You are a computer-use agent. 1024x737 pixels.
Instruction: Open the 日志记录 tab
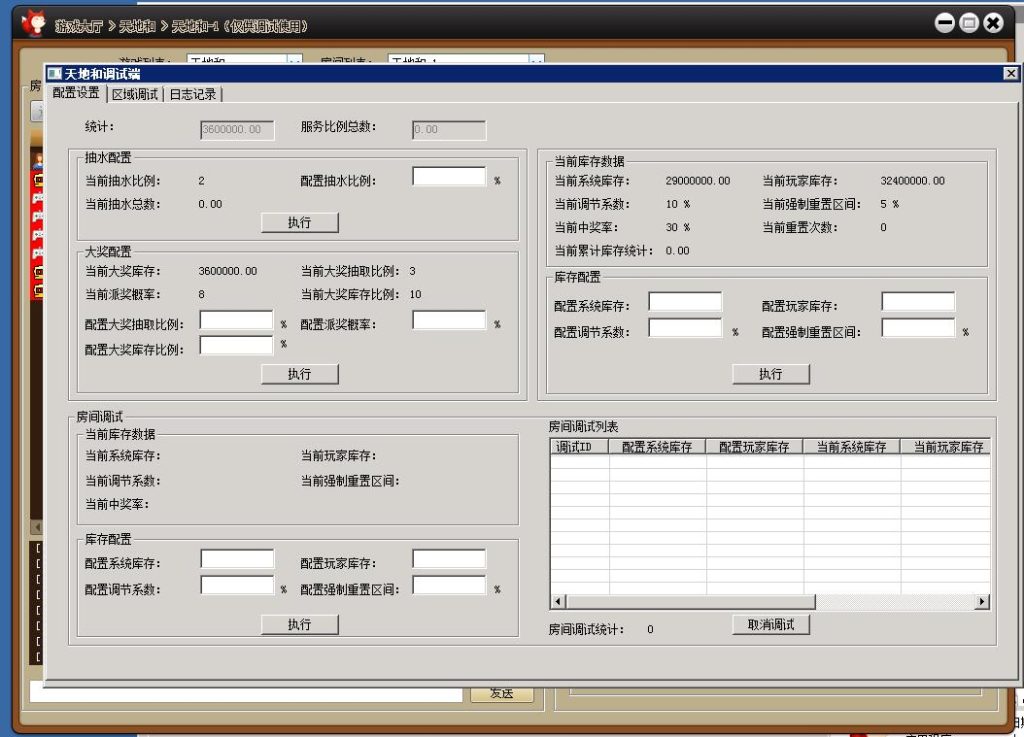(x=193, y=94)
